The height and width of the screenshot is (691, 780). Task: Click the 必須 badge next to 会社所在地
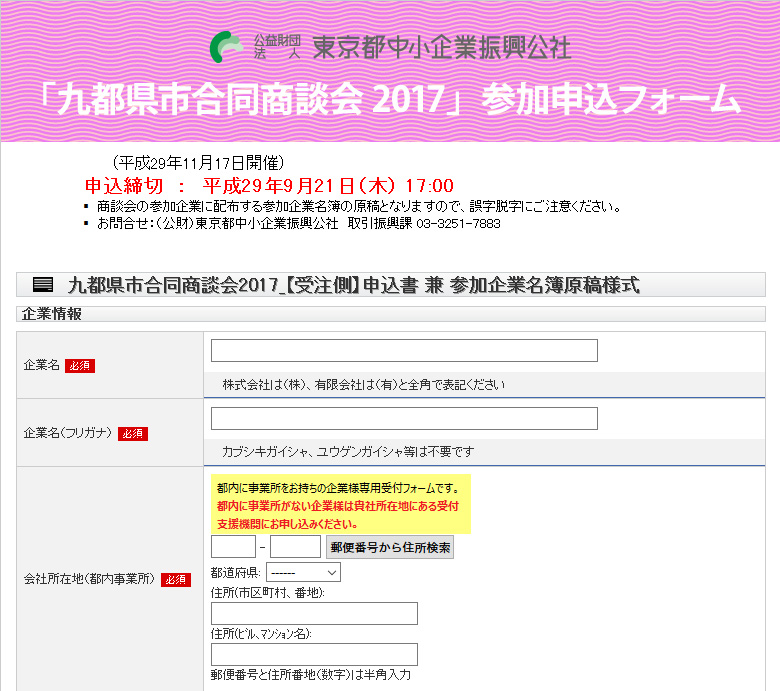(x=176, y=580)
